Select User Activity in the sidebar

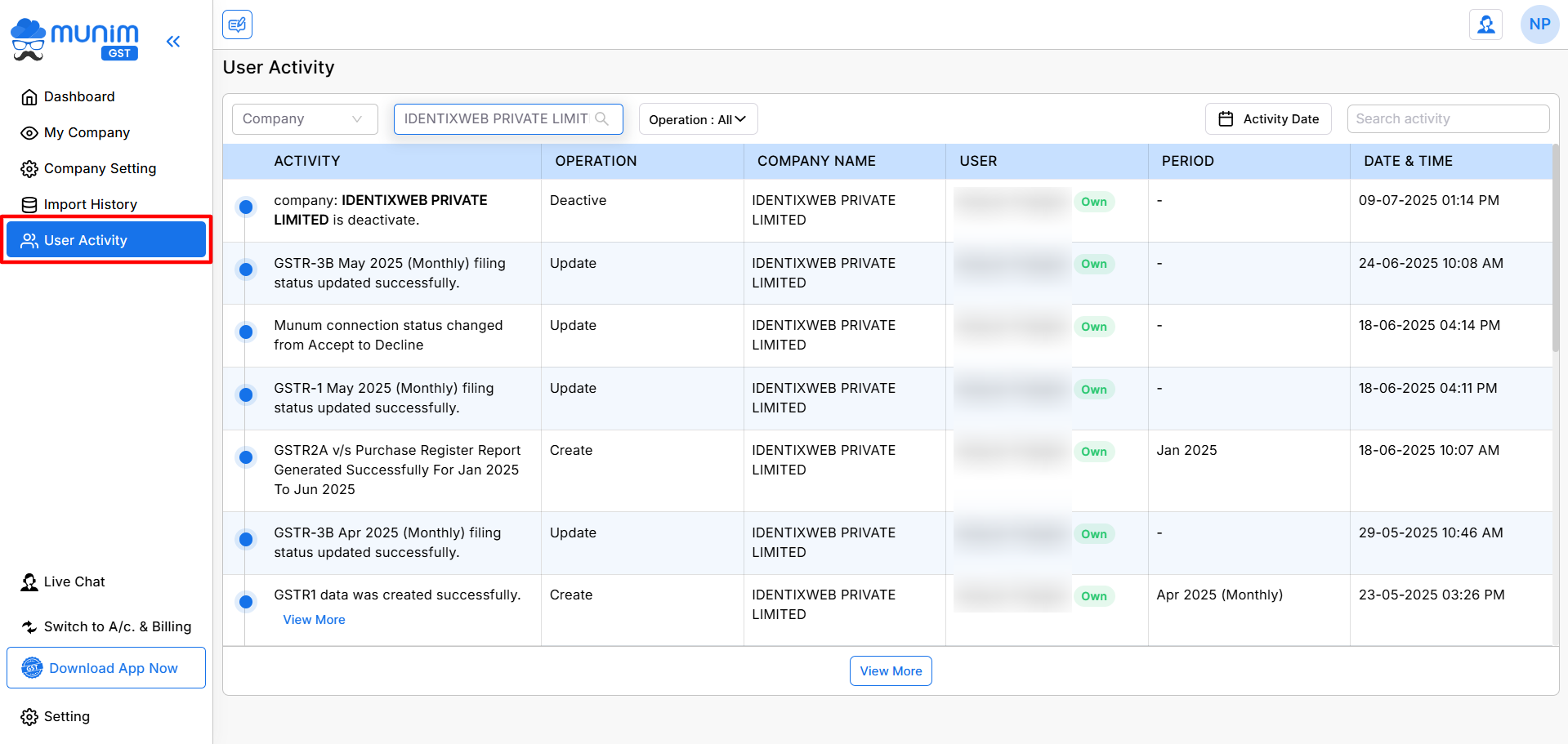(106, 240)
